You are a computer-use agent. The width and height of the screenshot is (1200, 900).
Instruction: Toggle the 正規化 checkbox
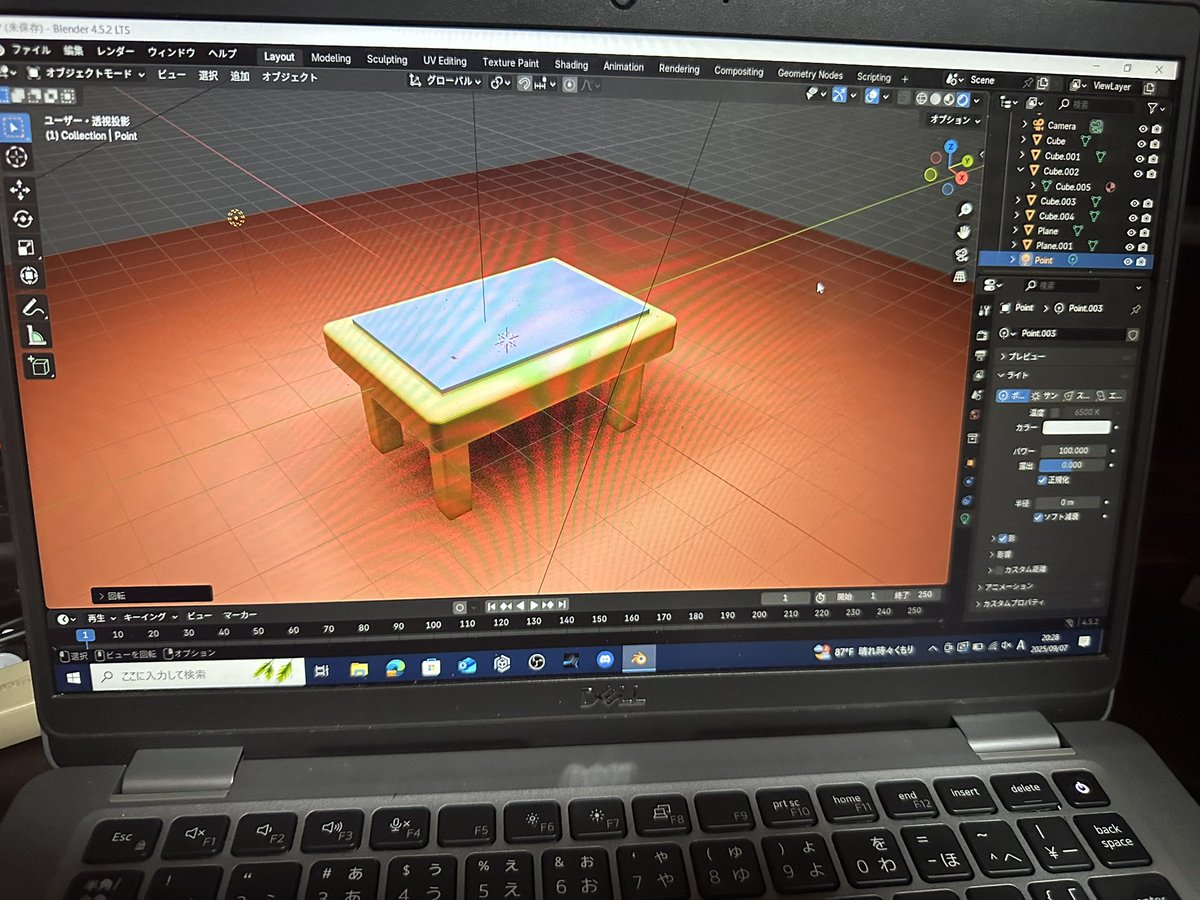(1042, 480)
